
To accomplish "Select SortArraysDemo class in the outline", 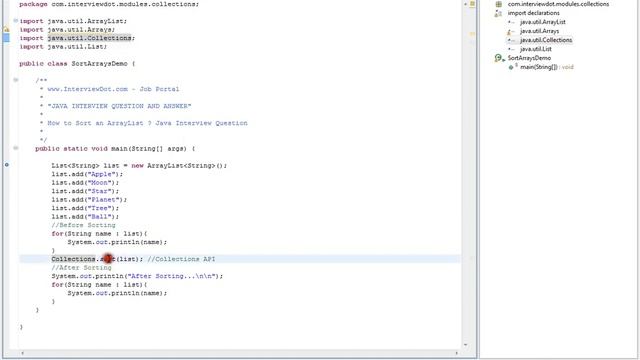I will (x=529, y=58).
